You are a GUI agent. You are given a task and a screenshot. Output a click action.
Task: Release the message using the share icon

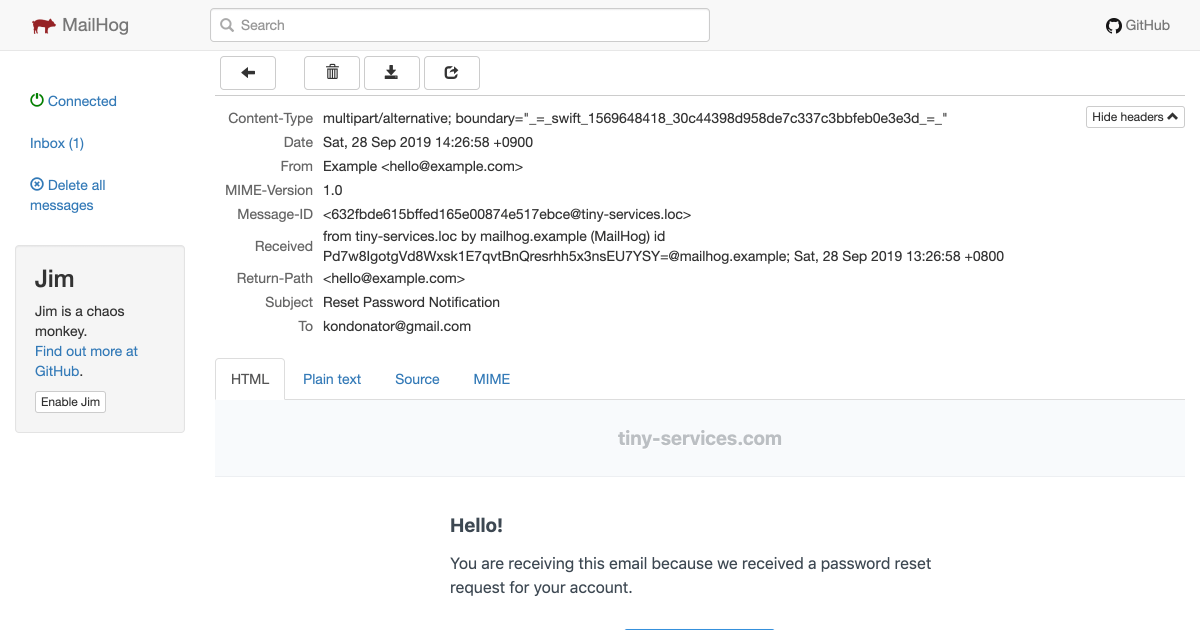click(451, 72)
